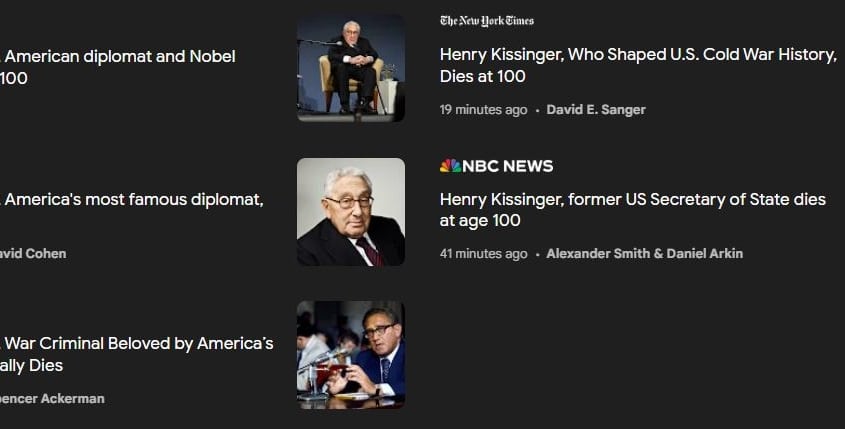Click the '19 minutes ago' timestamp

483,110
